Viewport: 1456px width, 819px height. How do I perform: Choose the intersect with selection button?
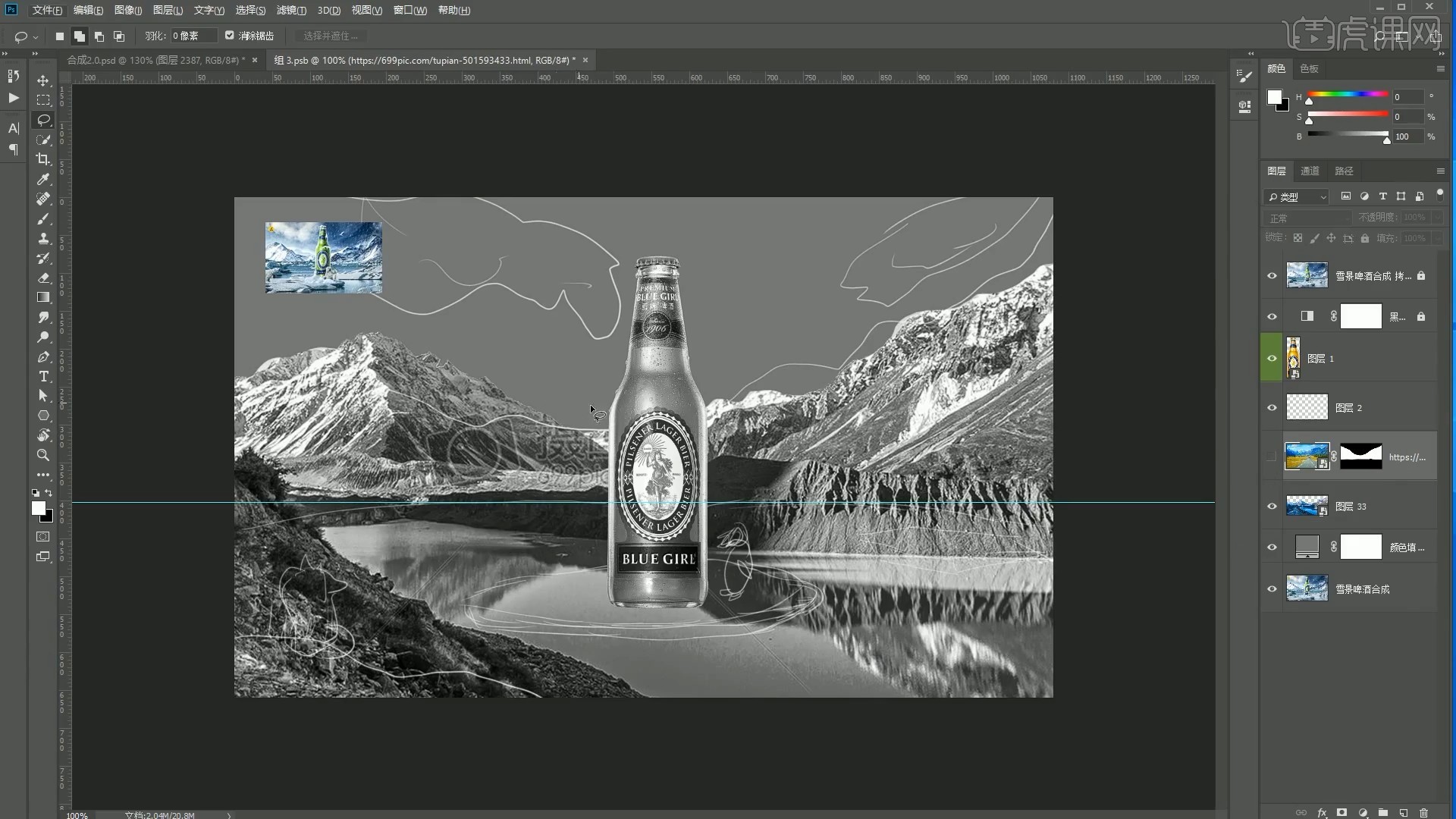tap(119, 36)
